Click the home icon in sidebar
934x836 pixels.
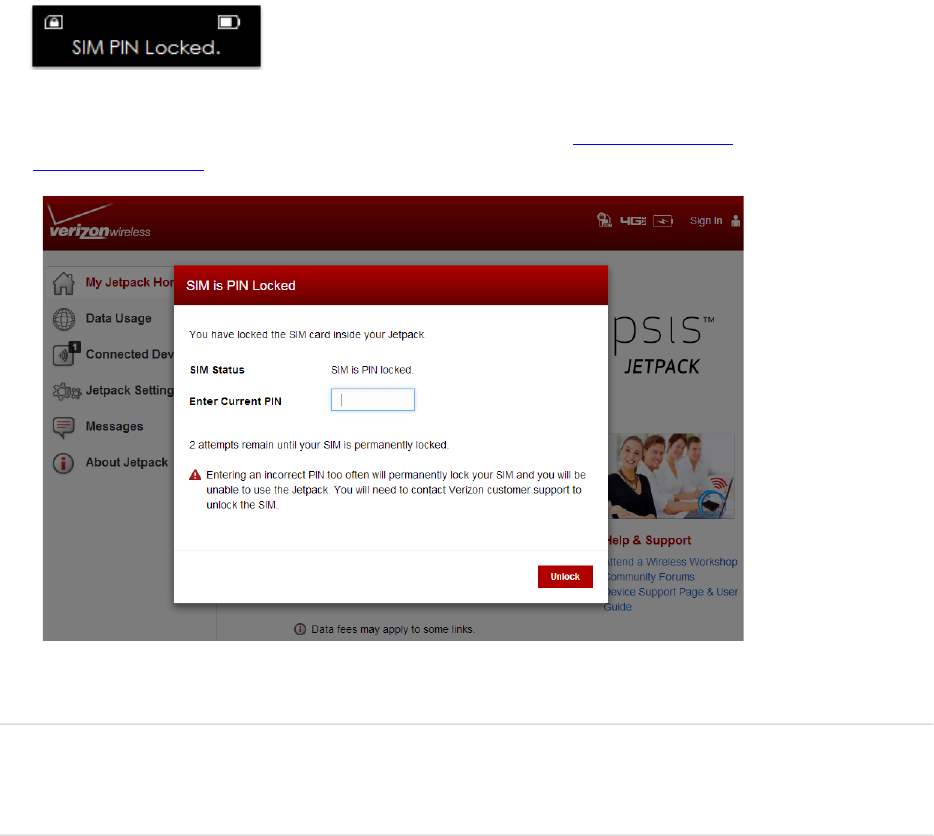coord(63,283)
